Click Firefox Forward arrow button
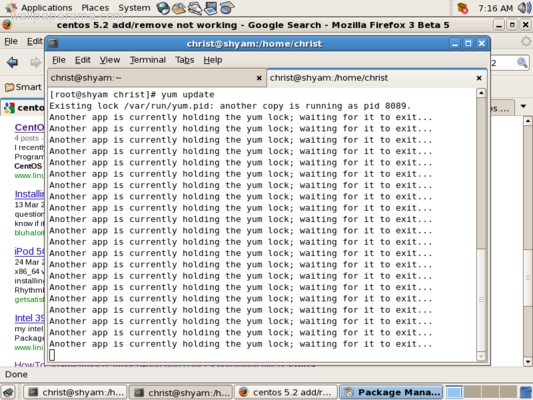The height and width of the screenshot is (400, 533). point(35,62)
